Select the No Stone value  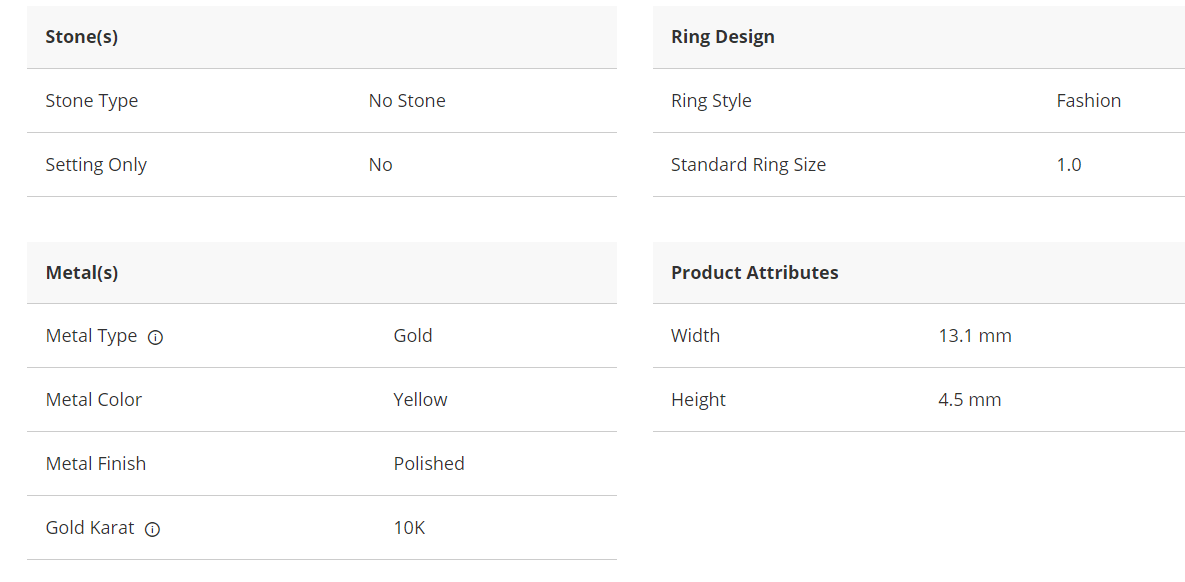[x=407, y=101]
